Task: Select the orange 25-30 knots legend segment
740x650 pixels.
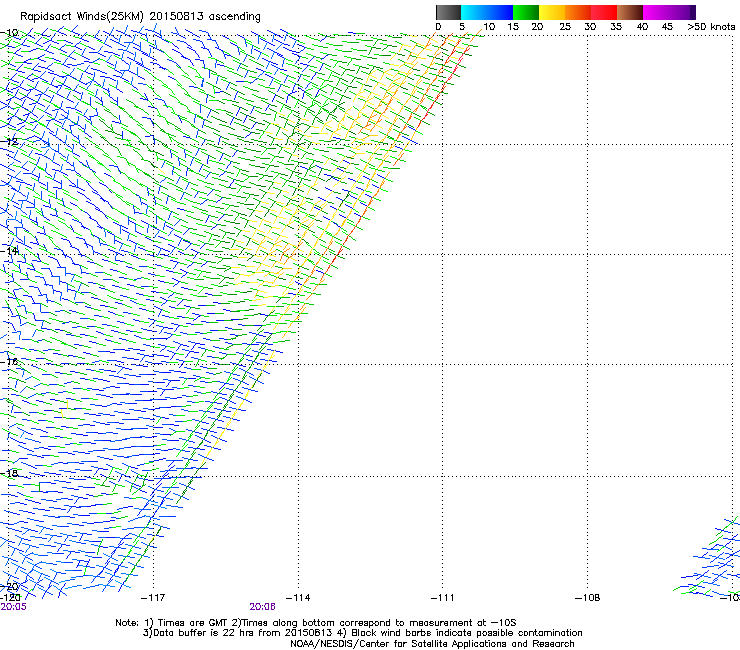Action: [578, 12]
